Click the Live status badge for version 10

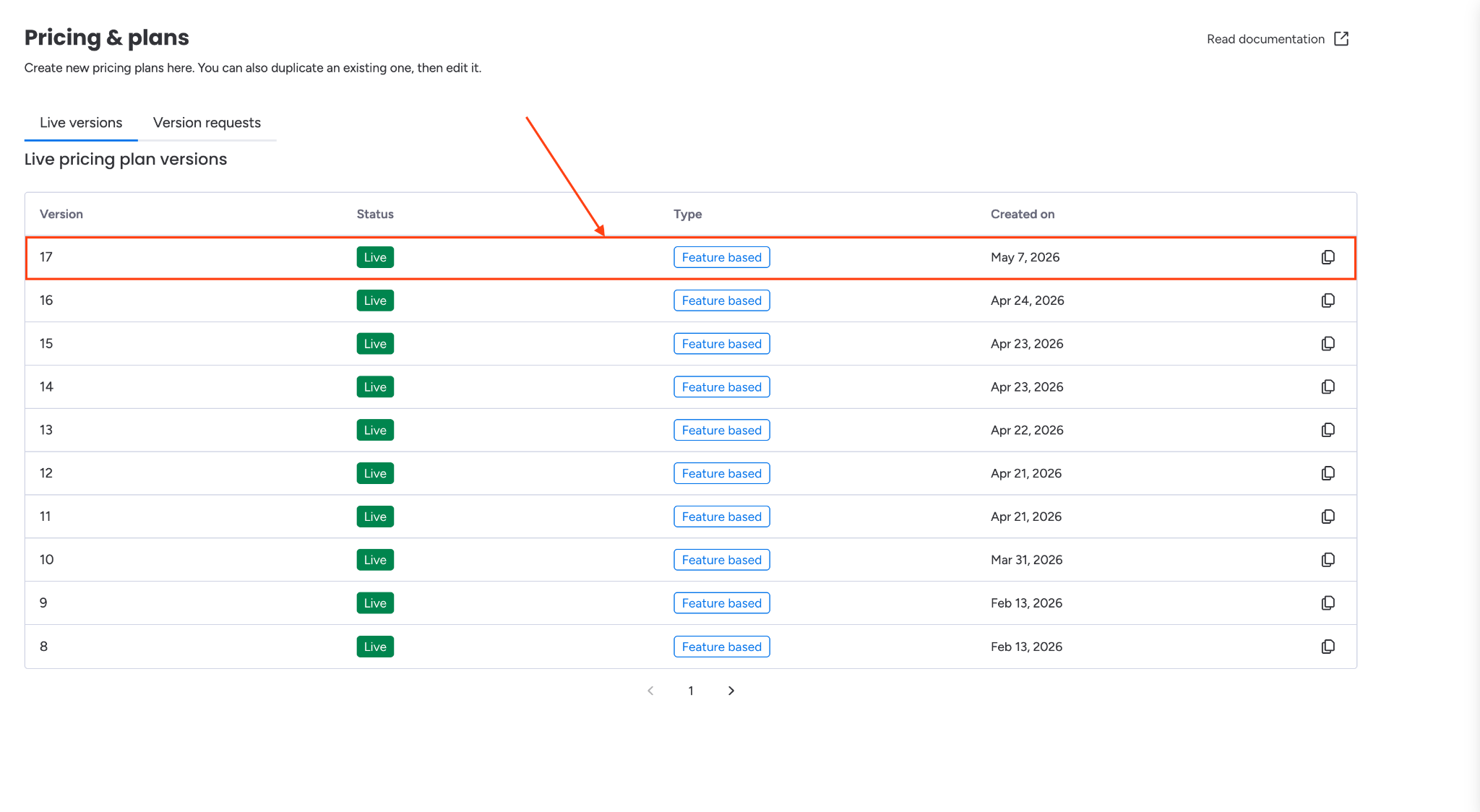coord(375,560)
